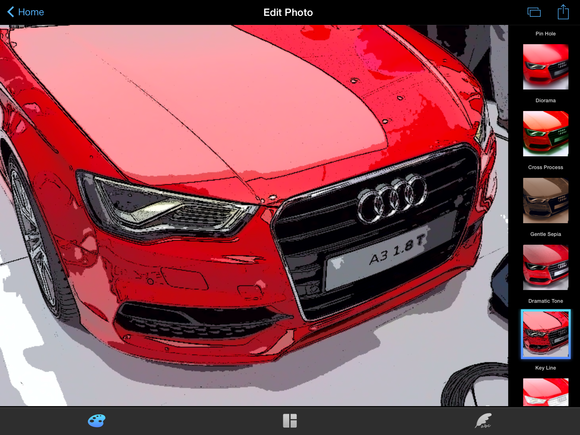This screenshot has width=580, height=435.
Task: Open the frames layout grid icon
Action: coord(290,421)
